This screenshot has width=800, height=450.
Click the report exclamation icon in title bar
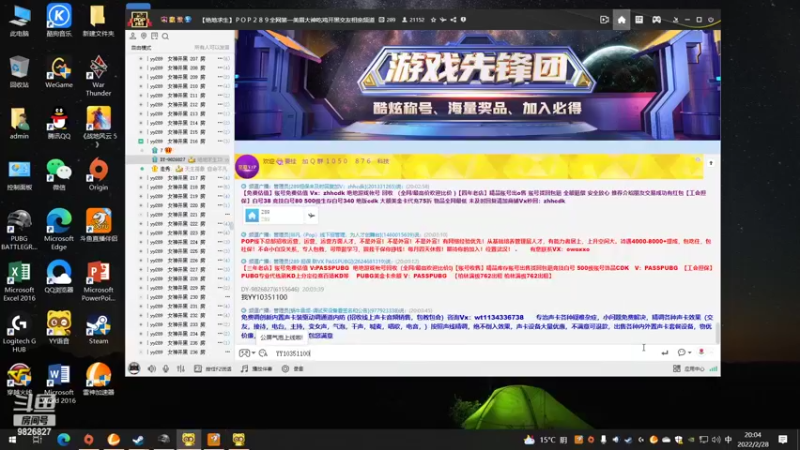point(463,20)
